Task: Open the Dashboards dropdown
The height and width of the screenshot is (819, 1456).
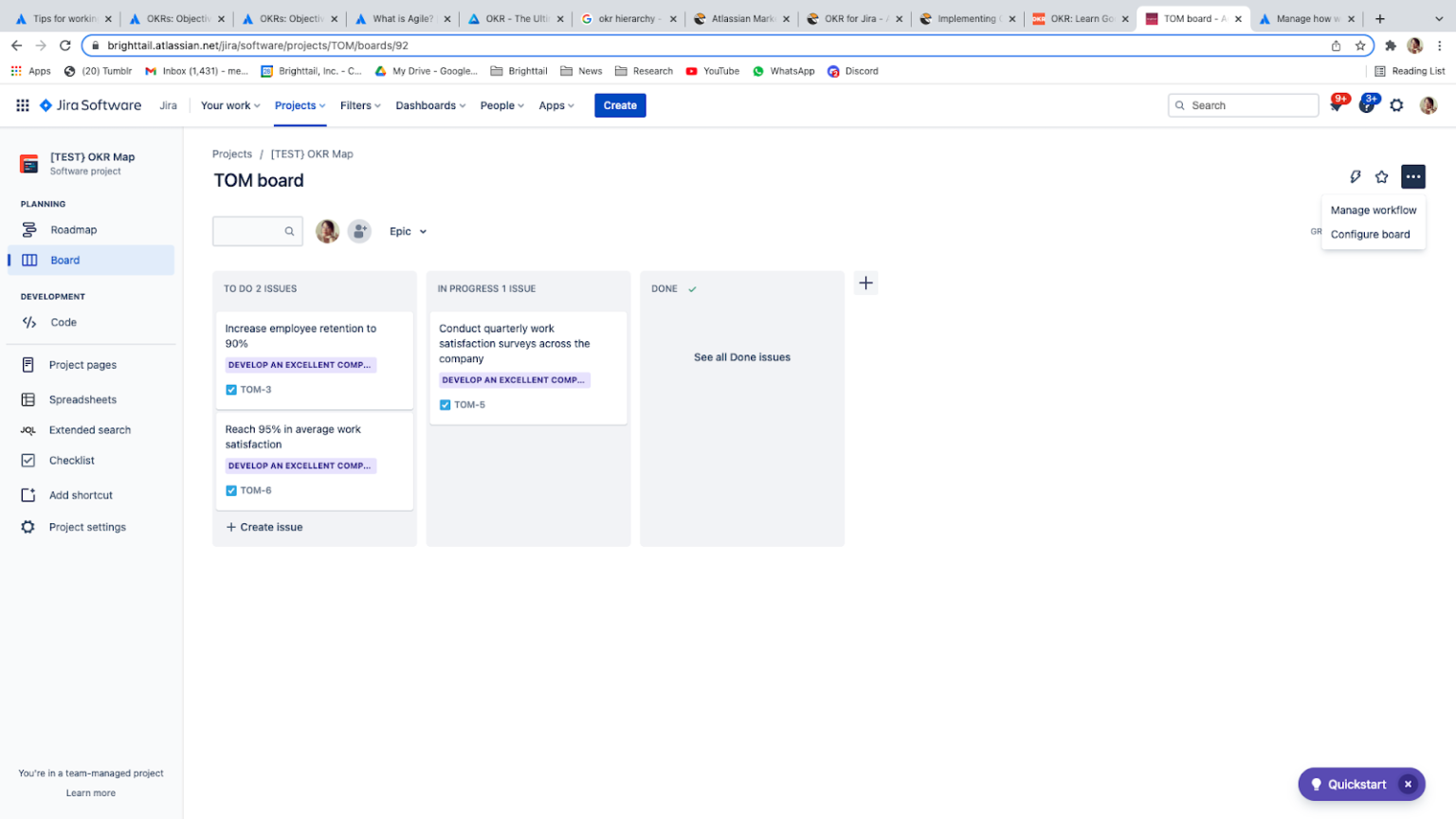Action: coord(430,105)
